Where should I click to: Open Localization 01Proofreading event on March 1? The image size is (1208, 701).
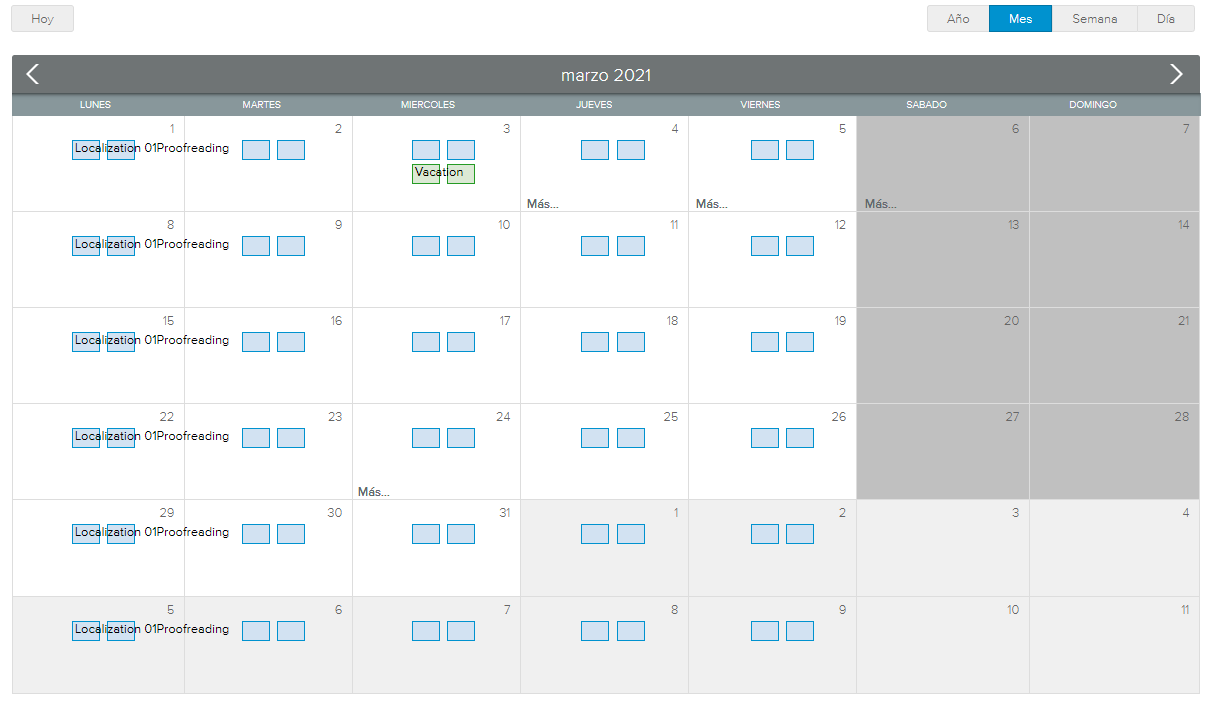pyautogui.click(x=151, y=149)
